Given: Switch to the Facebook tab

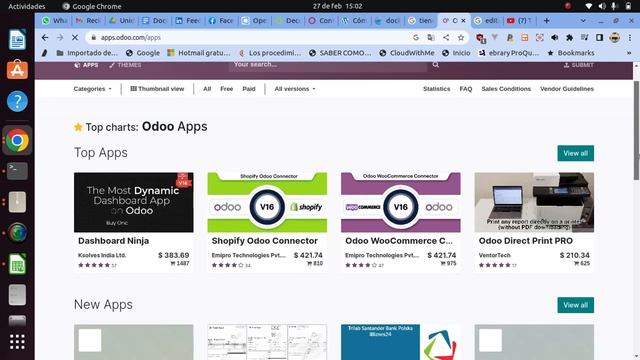Looking at the screenshot, I should [x=221, y=20].
